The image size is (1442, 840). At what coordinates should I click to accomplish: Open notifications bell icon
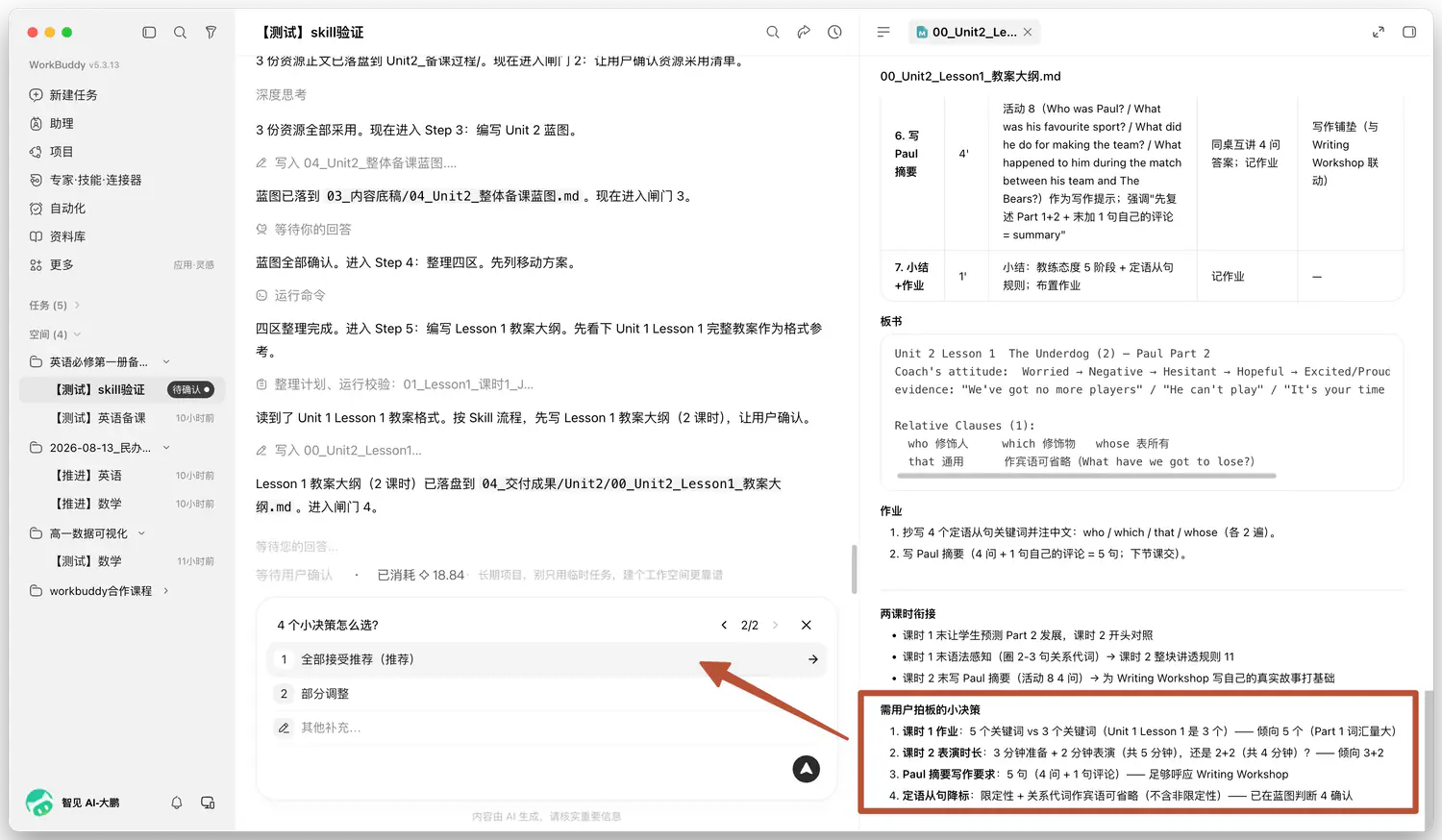tap(177, 803)
